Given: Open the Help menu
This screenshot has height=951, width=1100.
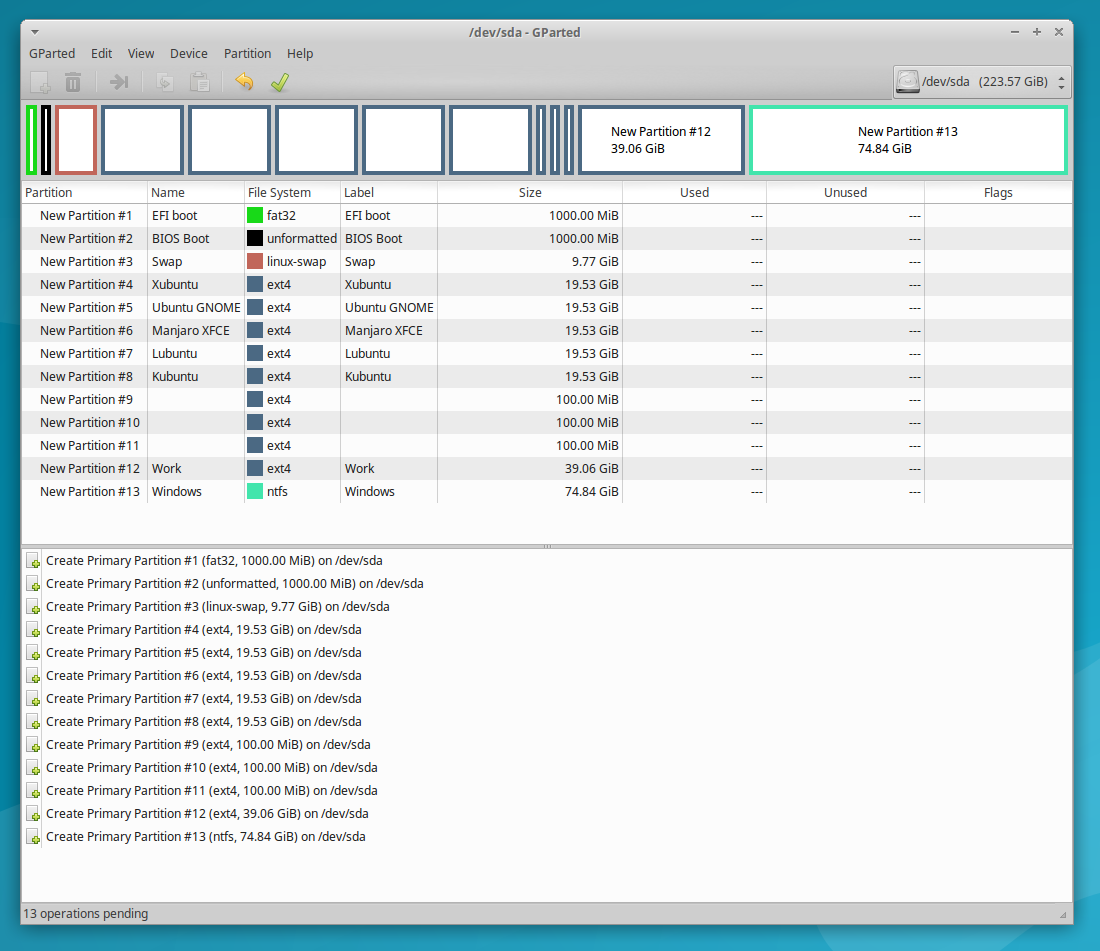Looking at the screenshot, I should (x=300, y=53).
